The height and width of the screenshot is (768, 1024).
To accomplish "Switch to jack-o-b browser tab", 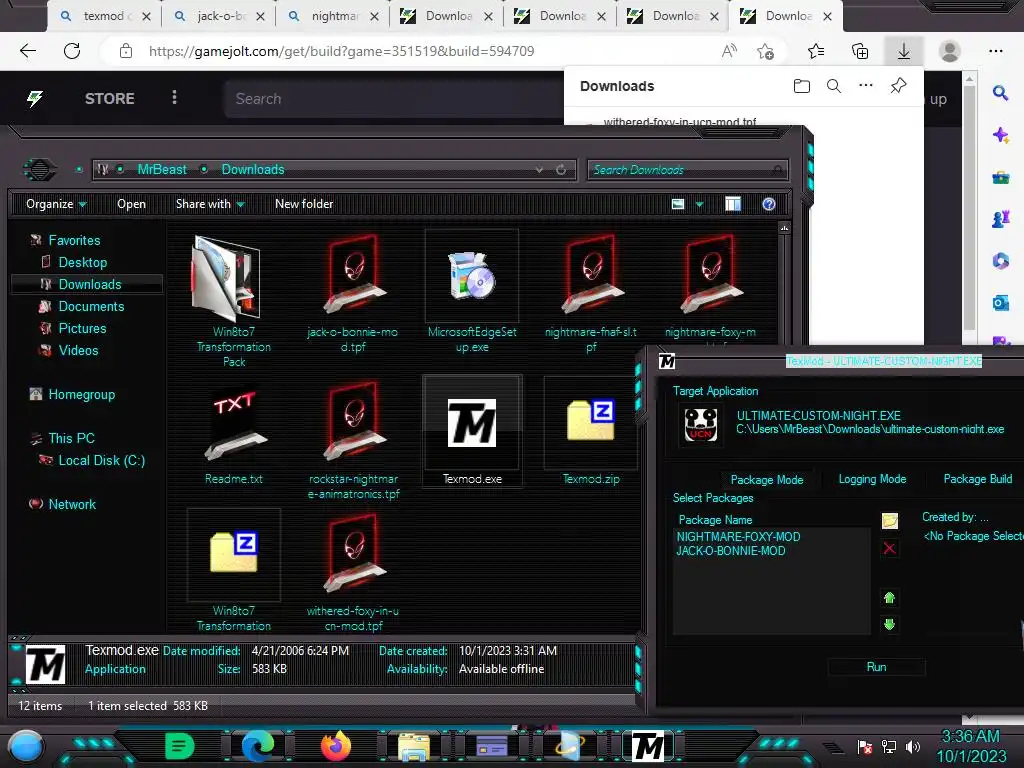I will [219, 16].
